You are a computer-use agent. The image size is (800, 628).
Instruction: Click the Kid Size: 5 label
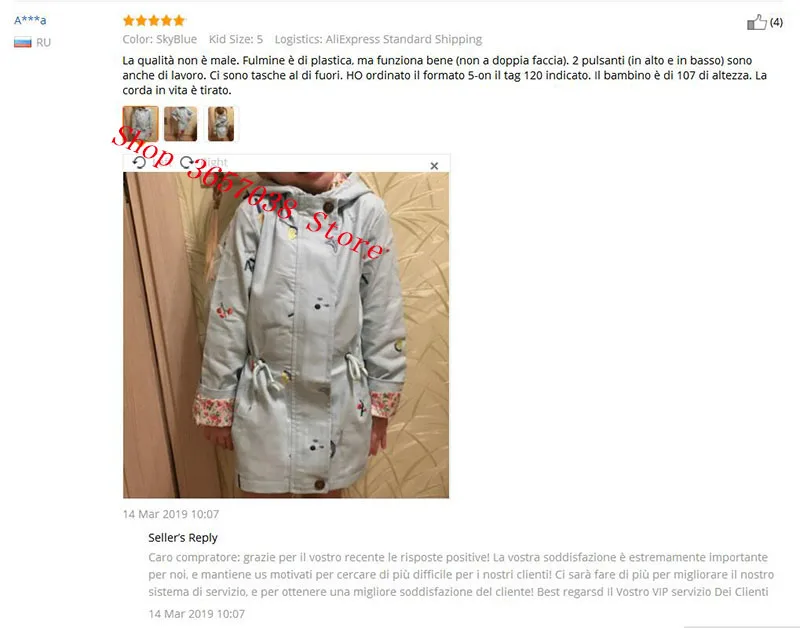click(x=236, y=39)
